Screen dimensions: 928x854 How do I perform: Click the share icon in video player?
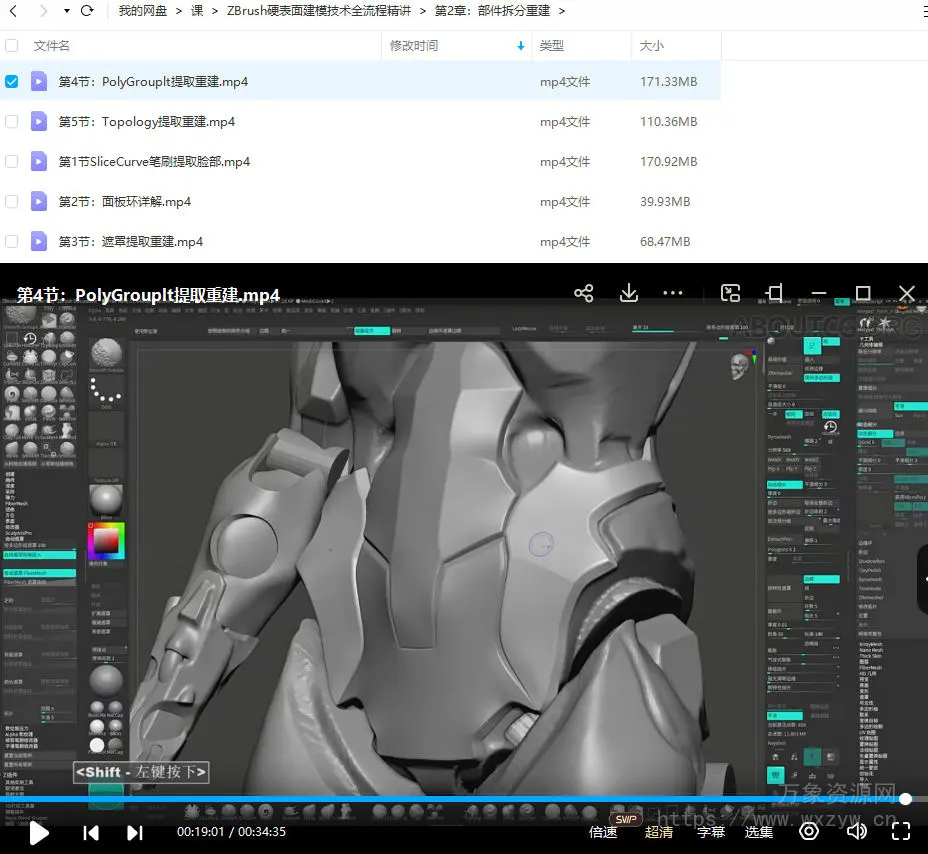pyautogui.click(x=584, y=293)
